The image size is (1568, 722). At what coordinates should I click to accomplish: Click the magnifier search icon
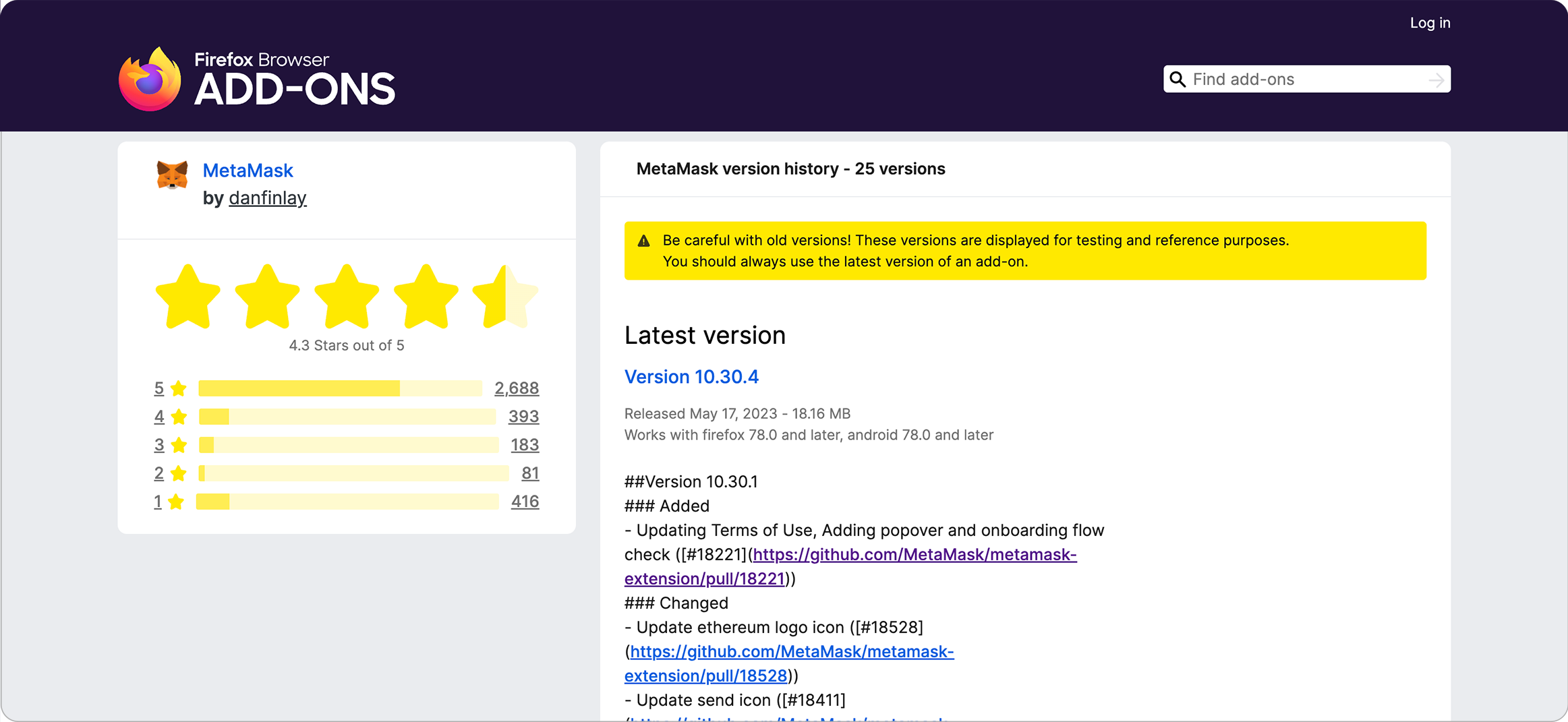click(1178, 80)
